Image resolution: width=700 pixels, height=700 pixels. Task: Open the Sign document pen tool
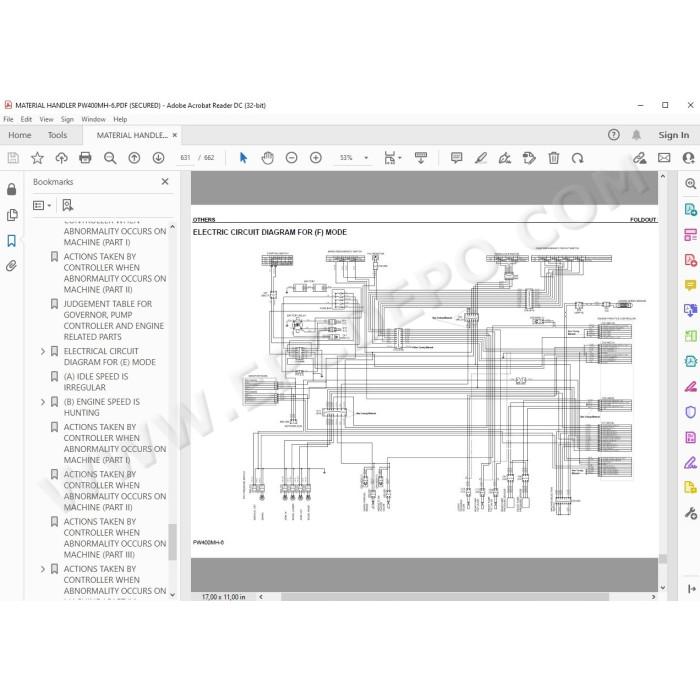505,158
